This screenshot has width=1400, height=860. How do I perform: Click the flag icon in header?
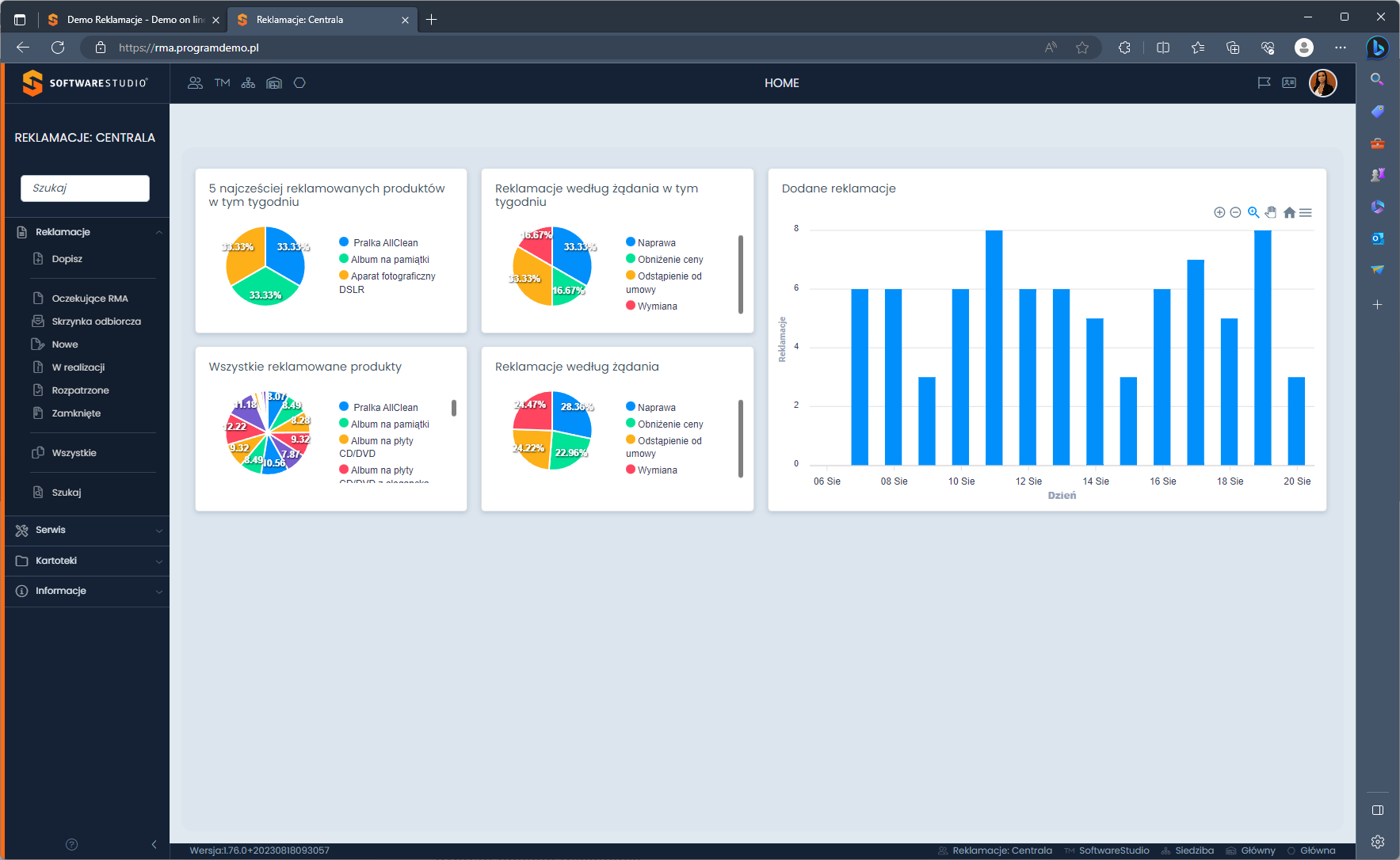coord(1264,83)
